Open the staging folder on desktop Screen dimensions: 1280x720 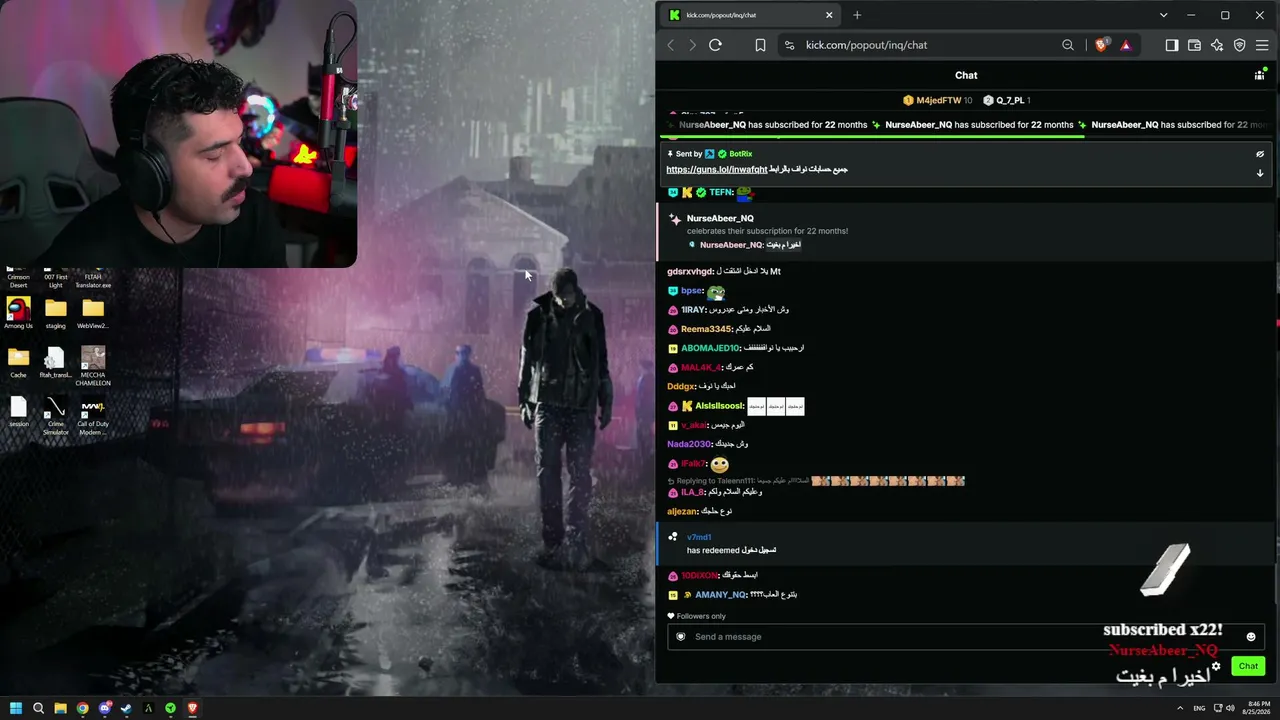pyautogui.click(x=56, y=313)
